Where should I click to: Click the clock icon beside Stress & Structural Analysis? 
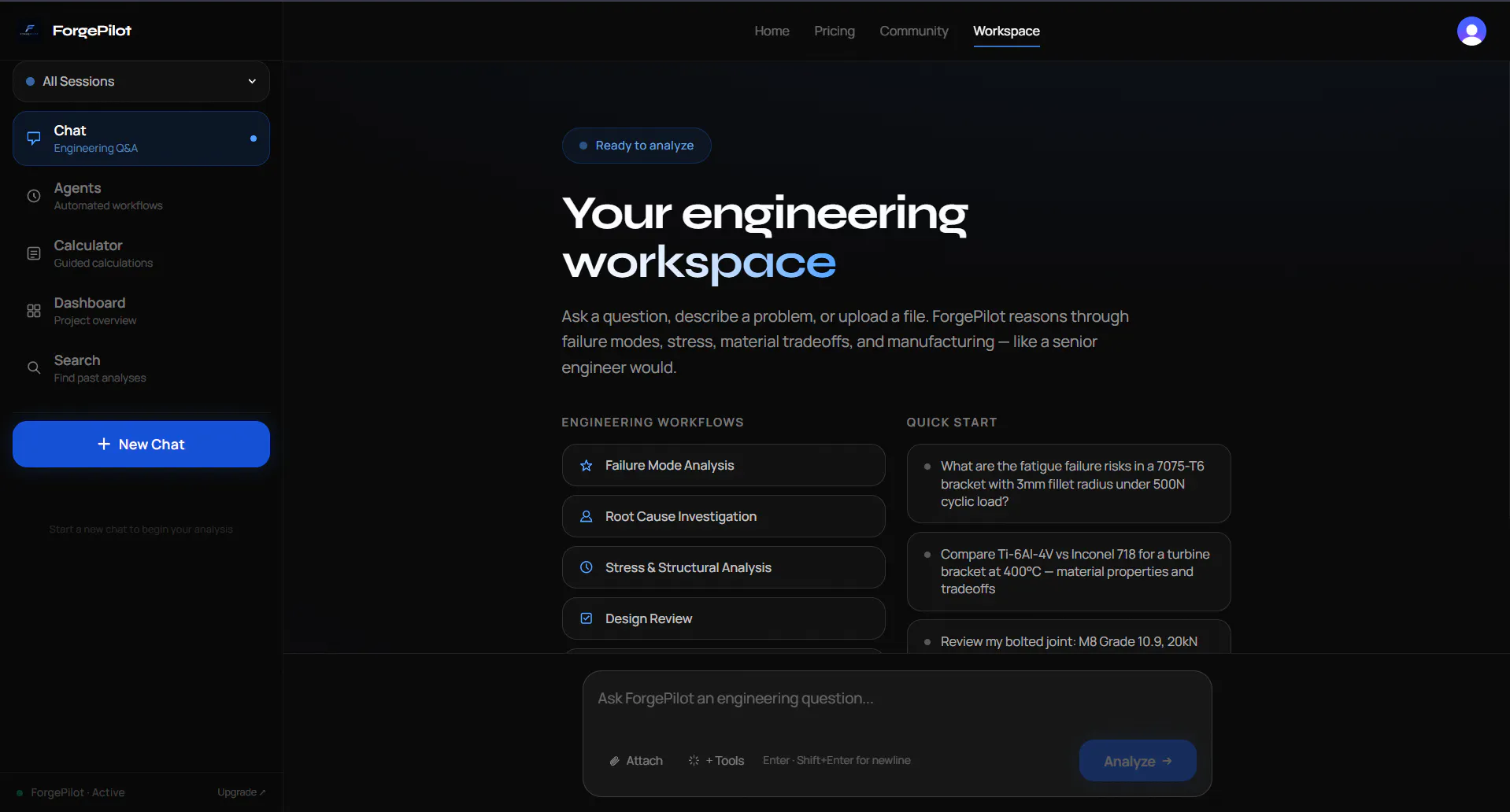click(x=587, y=567)
